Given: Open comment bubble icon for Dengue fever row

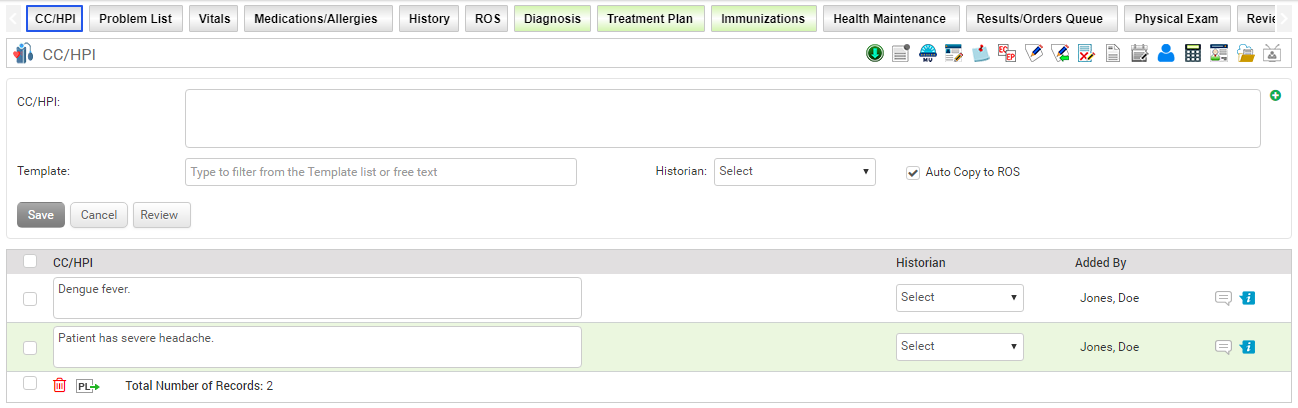Looking at the screenshot, I should (x=1223, y=298).
